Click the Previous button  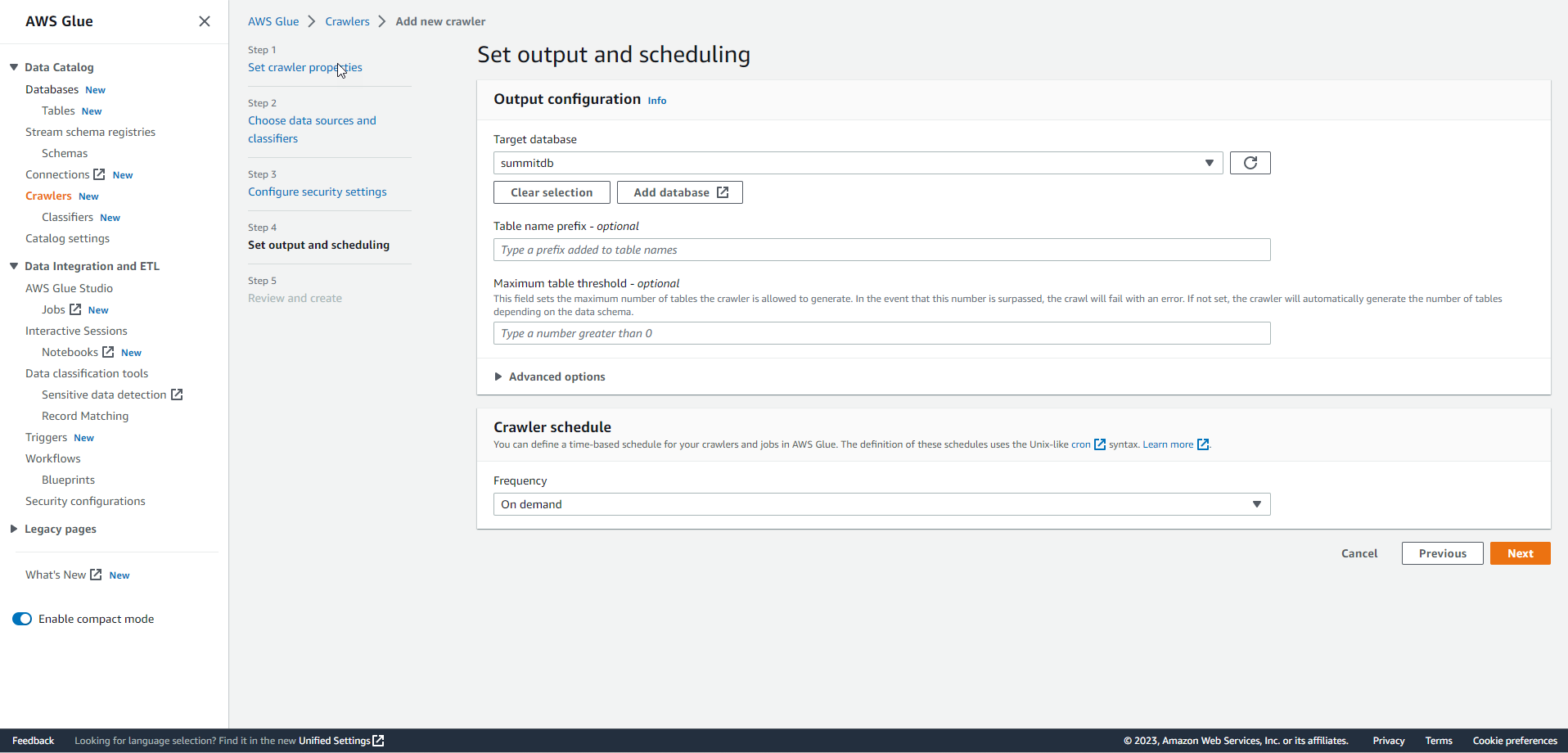pos(1442,553)
